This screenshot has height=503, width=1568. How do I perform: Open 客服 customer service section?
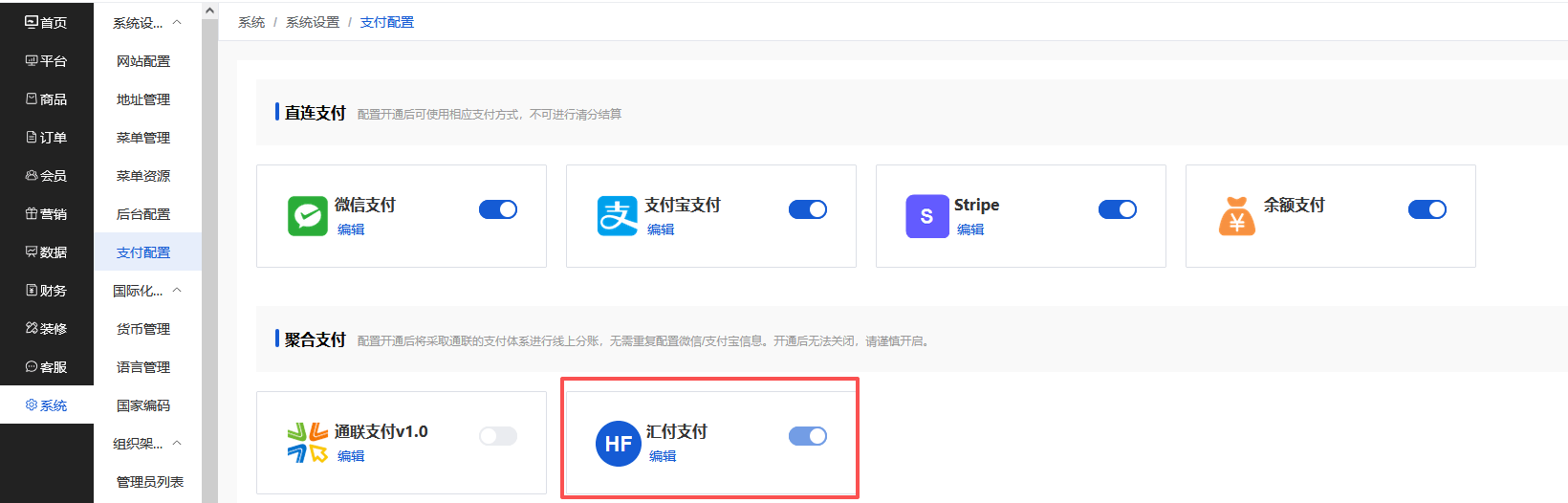(x=46, y=366)
